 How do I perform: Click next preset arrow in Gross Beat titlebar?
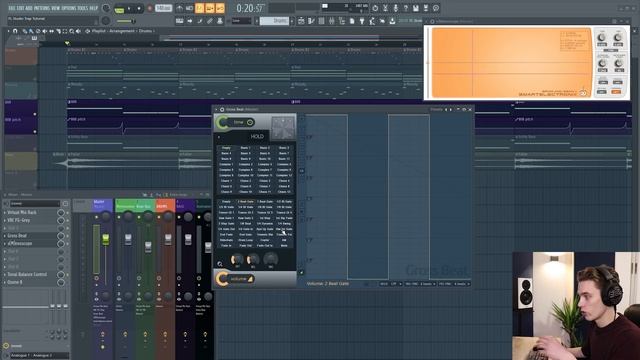point(451,109)
